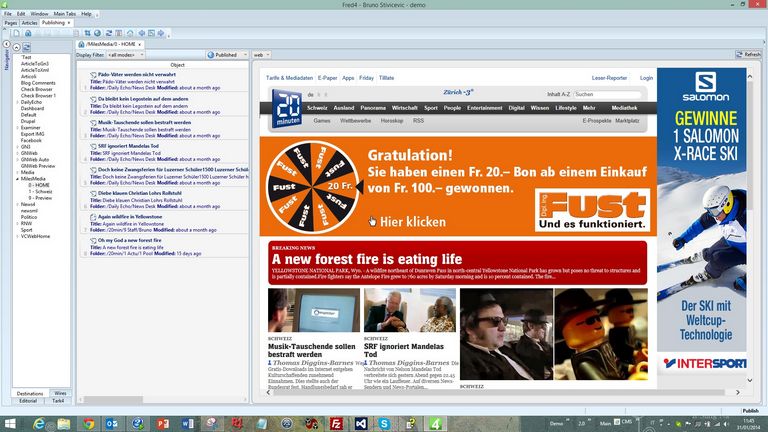Click the blue forward arrow toolbar icon
Image resolution: width=768 pixels, height=432 pixels.
[x=161, y=33]
